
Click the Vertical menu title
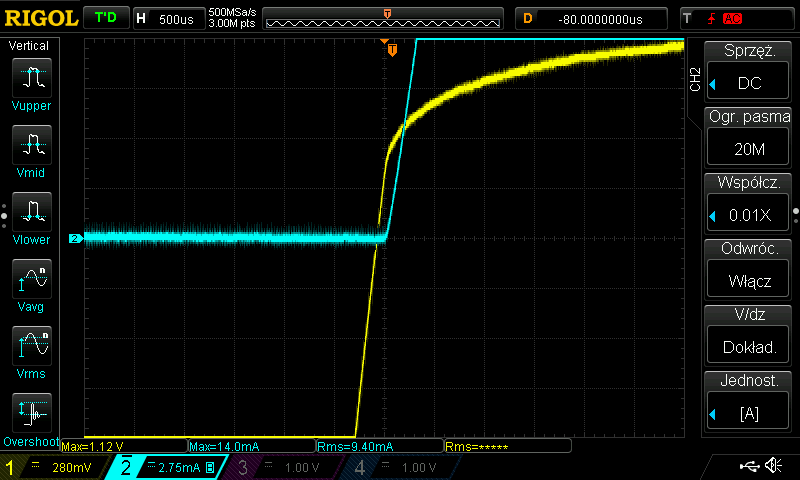29,46
